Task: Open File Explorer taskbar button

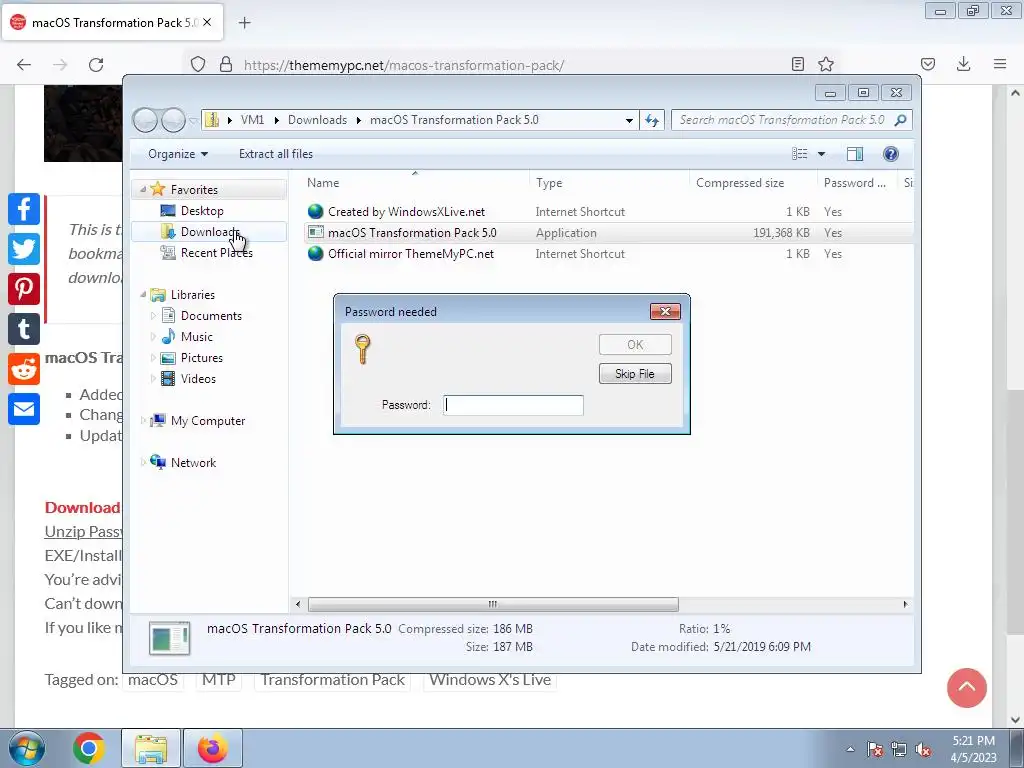Action: pyautogui.click(x=151, y=748)
